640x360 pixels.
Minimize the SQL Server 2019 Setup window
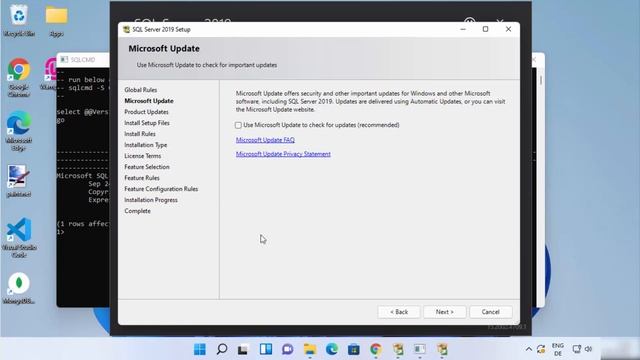coord(463,29)
